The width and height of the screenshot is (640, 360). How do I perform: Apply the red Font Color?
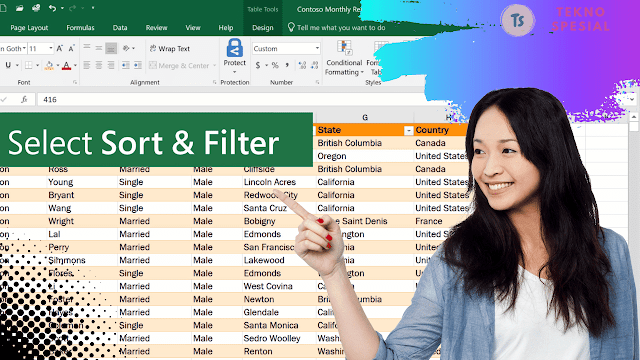tap(66, 65)
